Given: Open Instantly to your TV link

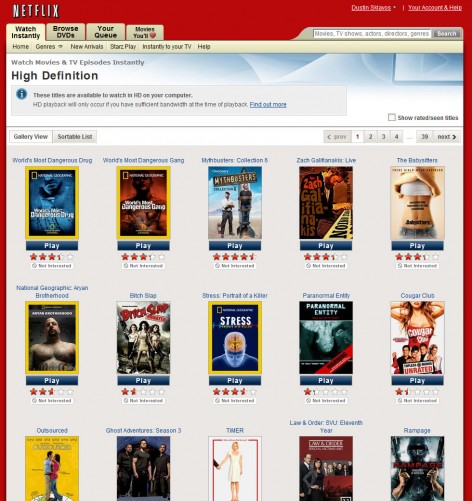Looking at the screenshot, I should tap(167, 47).
